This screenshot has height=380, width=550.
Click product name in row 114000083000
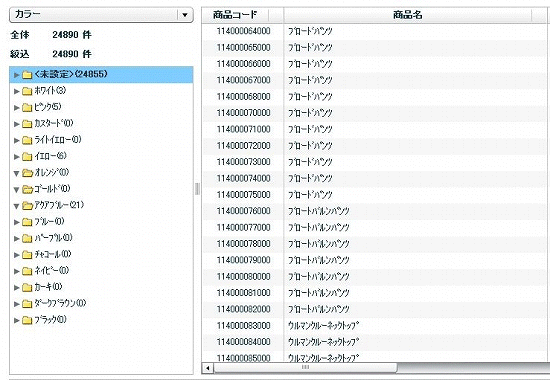pos(323,326)
